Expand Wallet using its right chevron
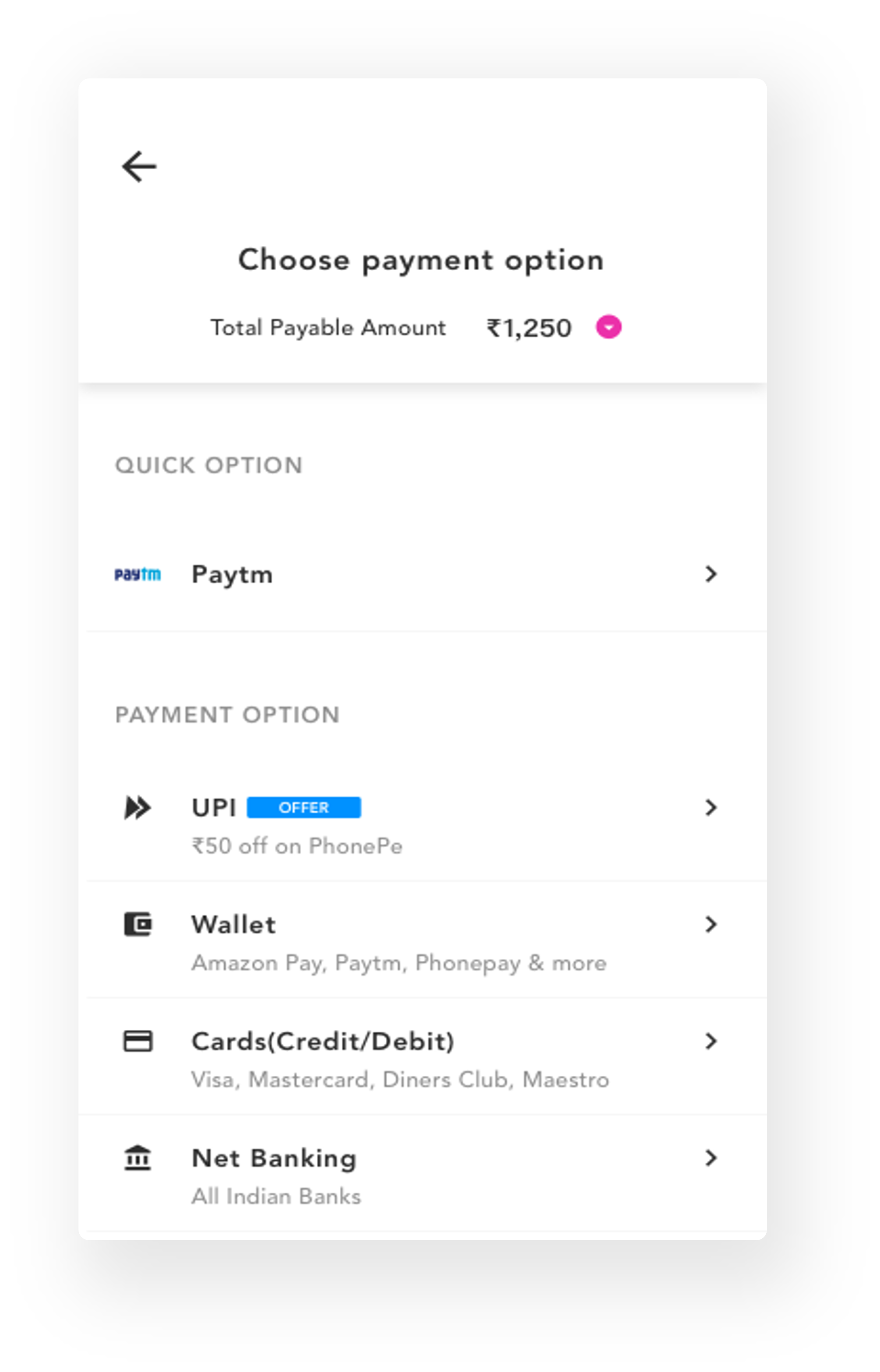880x1372 pixels. [710, 924]
